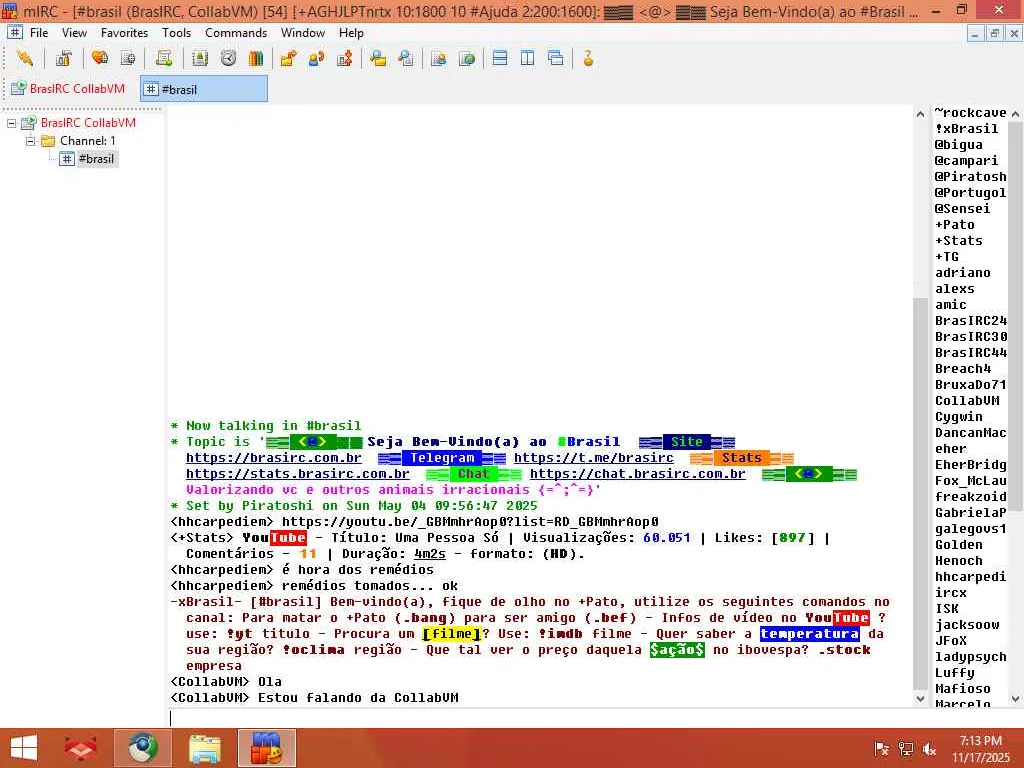Click the message input box
This screenshot has height=768, width=1024.
point(541,718)
